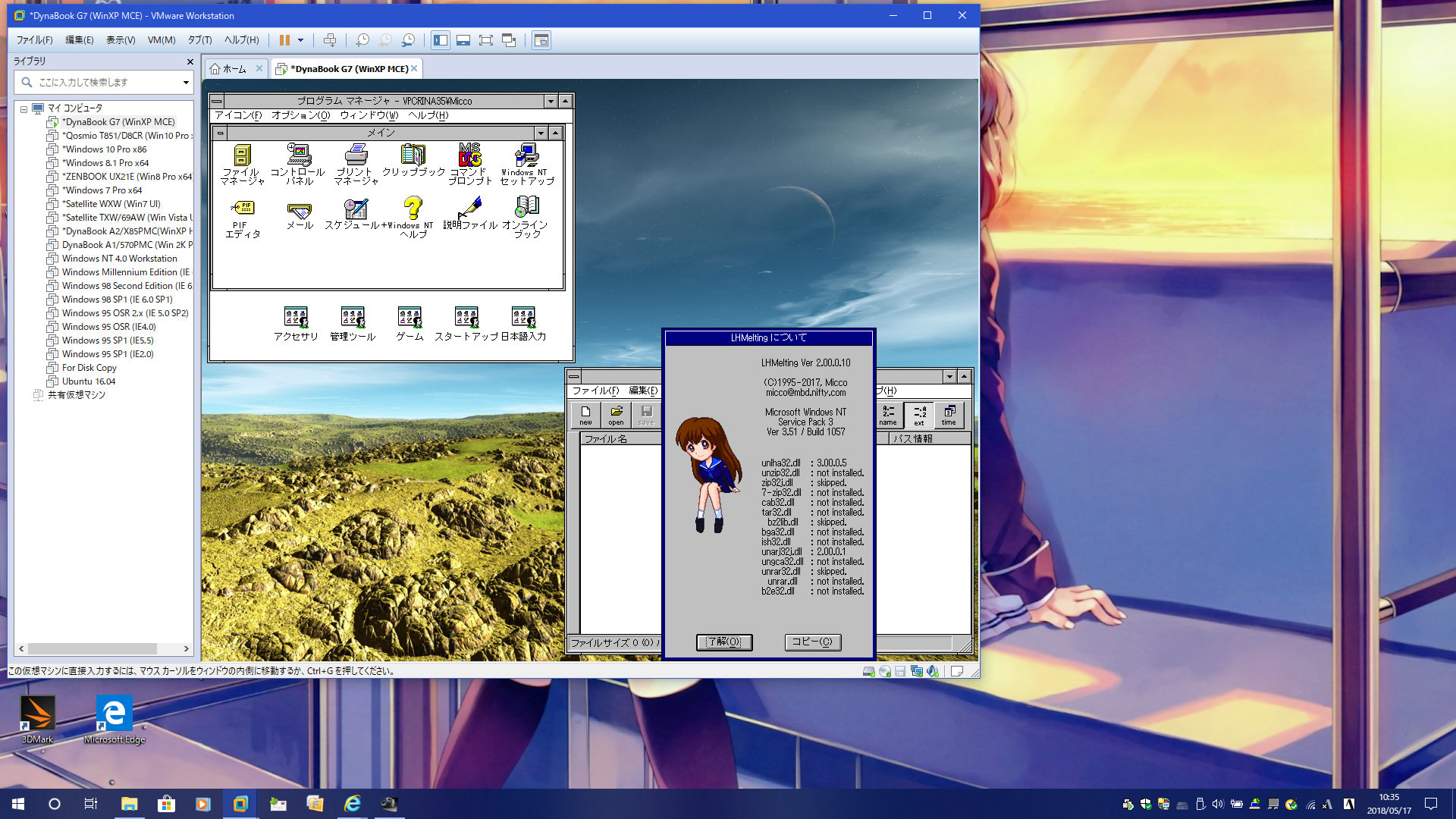1456x819 pixels.
Task: Open VMware タブ(T) menu
Action: 200,40
